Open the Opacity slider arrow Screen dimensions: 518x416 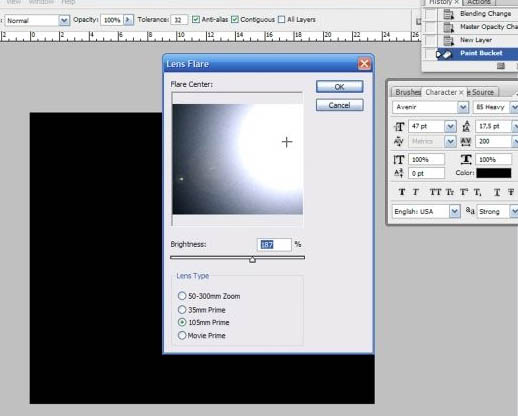128,20
